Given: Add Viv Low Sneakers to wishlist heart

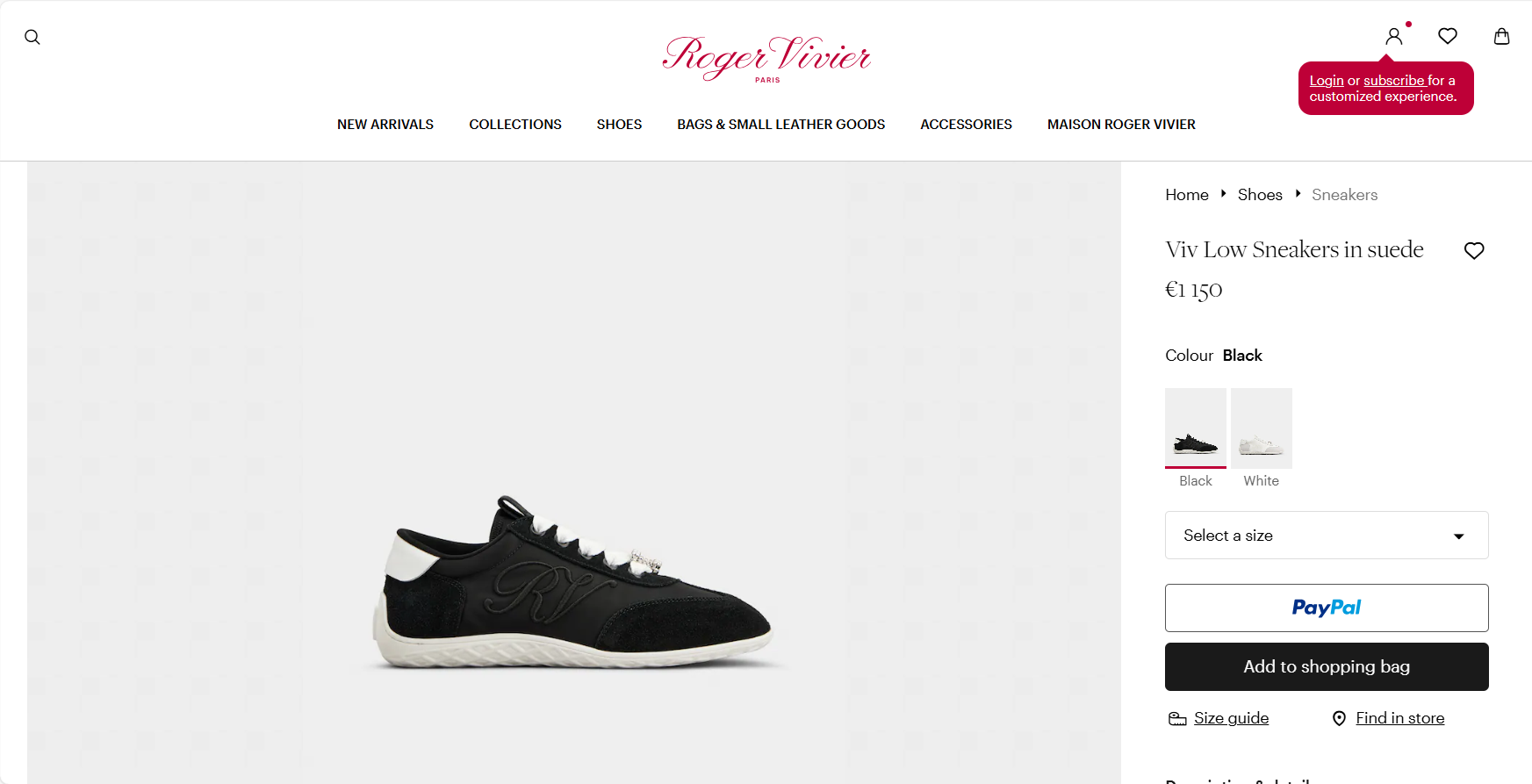Looking at the screenshot, I should (1474, 251).
